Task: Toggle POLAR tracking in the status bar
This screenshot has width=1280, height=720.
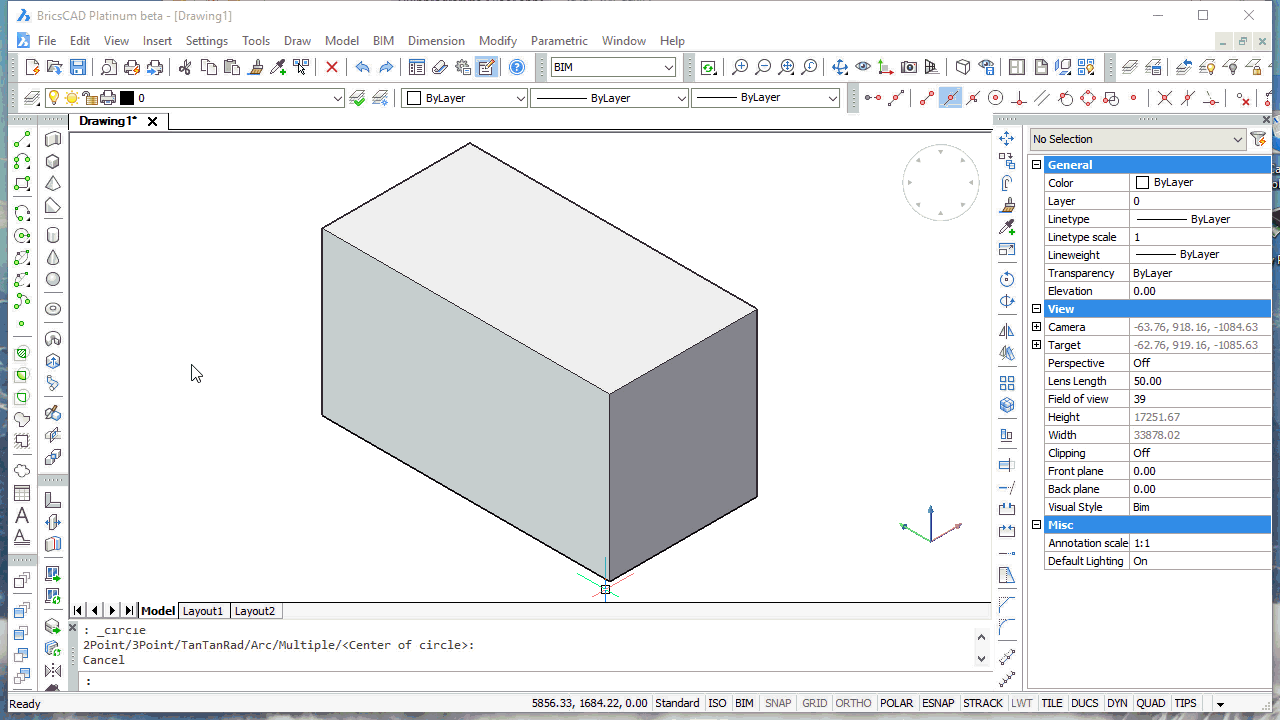Action: click(896, 703)
